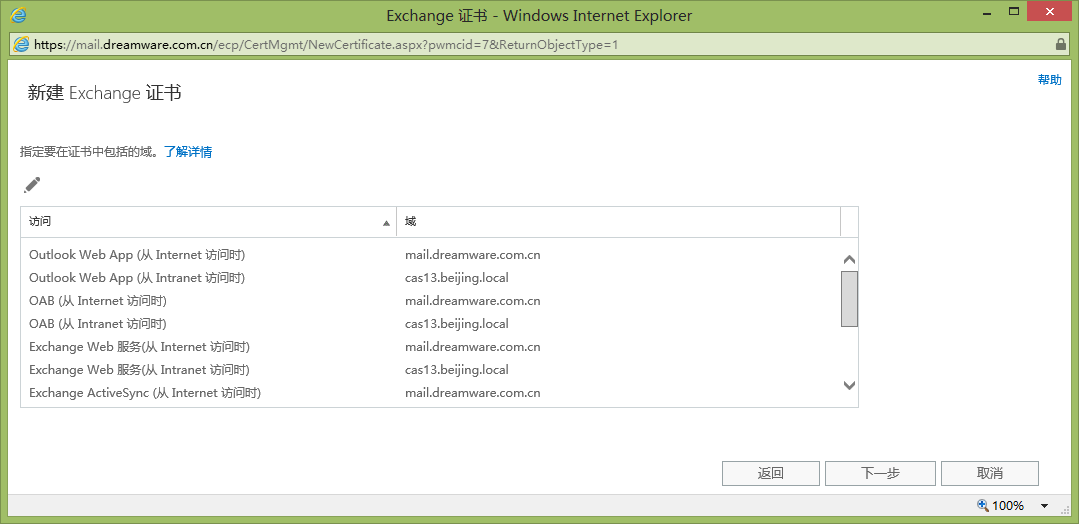Open the 了解详情 learn more link
1079x524 pixels.
(188, 152)
